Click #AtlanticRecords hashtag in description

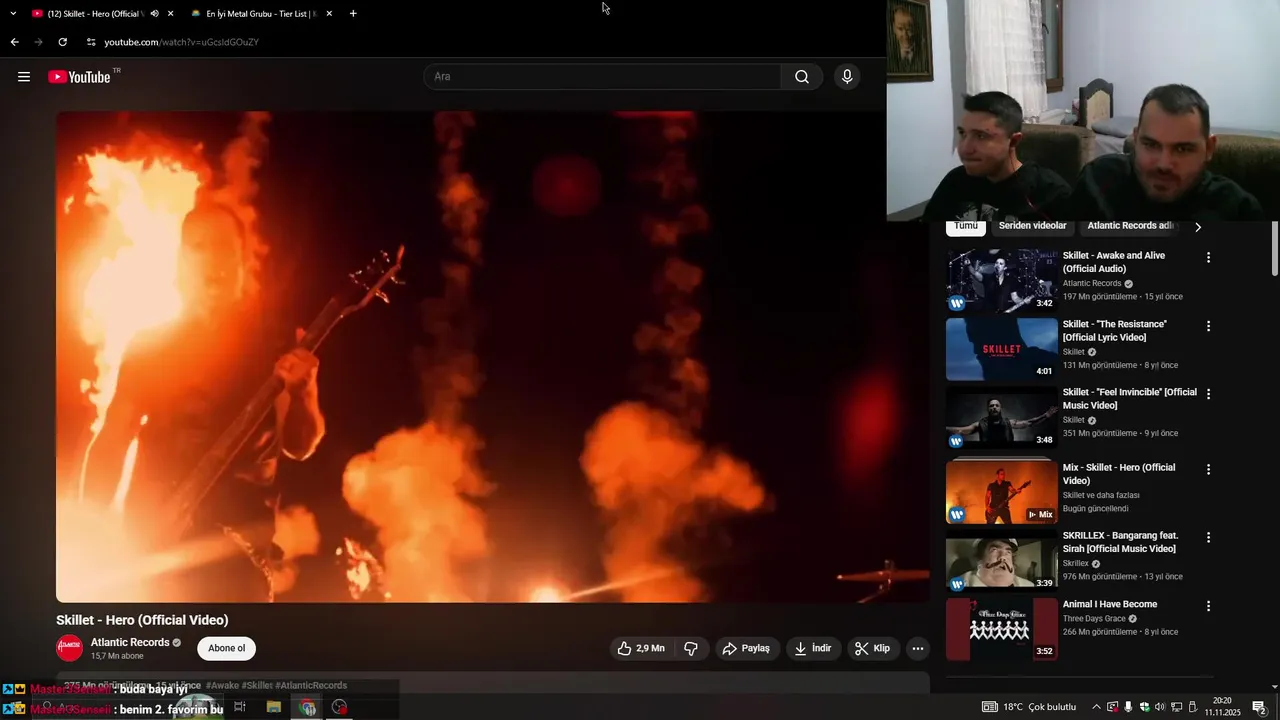(x=311, y=685)
